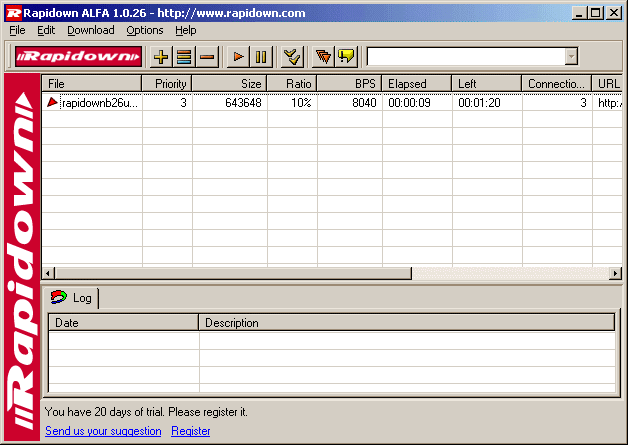Open the Edit menu
The width and height of the screenshot is (628, 445).
[46, 30]
